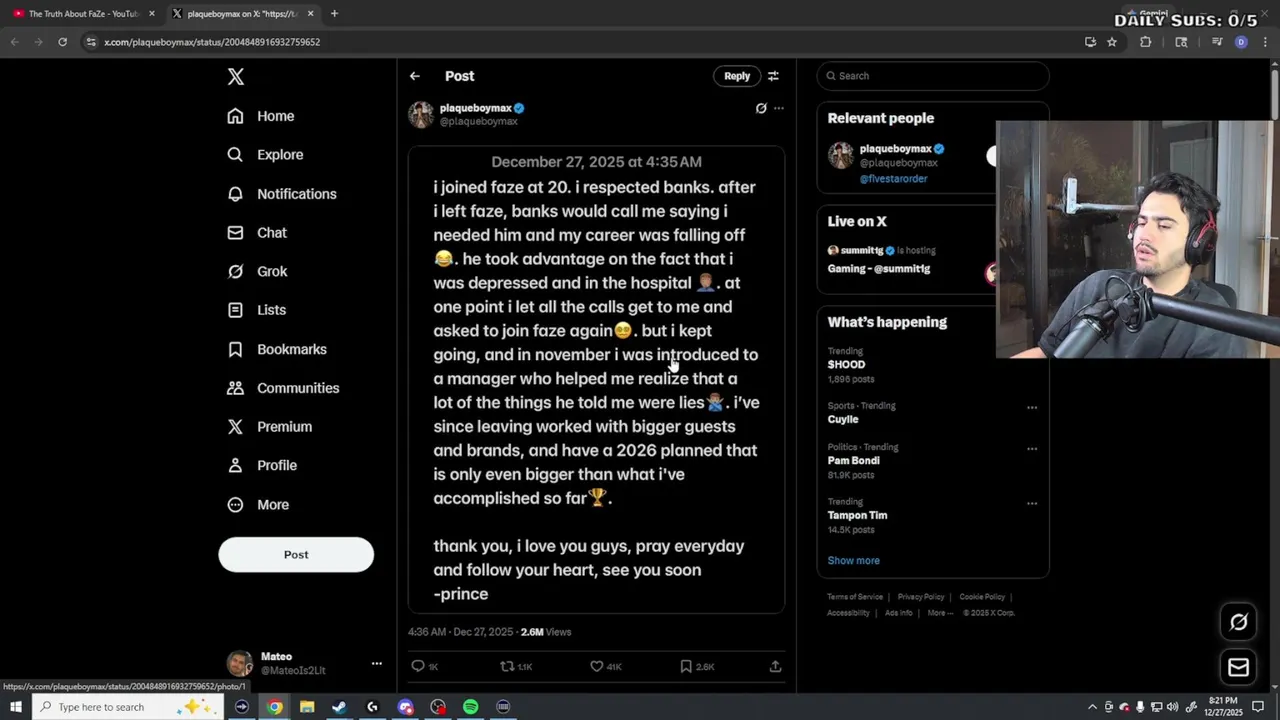Image resolution: width=1280 pixels, height=720 pixels.
Task: Switch to The Truth About FaZe tab
Action: pos(83,14)
